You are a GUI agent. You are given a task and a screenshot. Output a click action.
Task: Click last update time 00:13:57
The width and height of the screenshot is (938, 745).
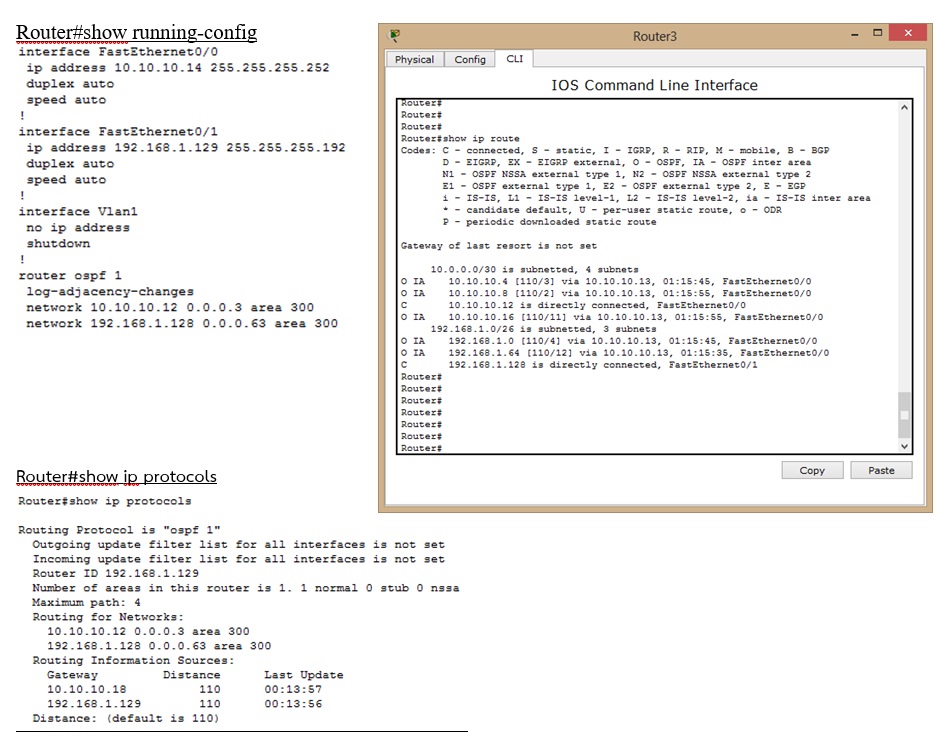293,689
